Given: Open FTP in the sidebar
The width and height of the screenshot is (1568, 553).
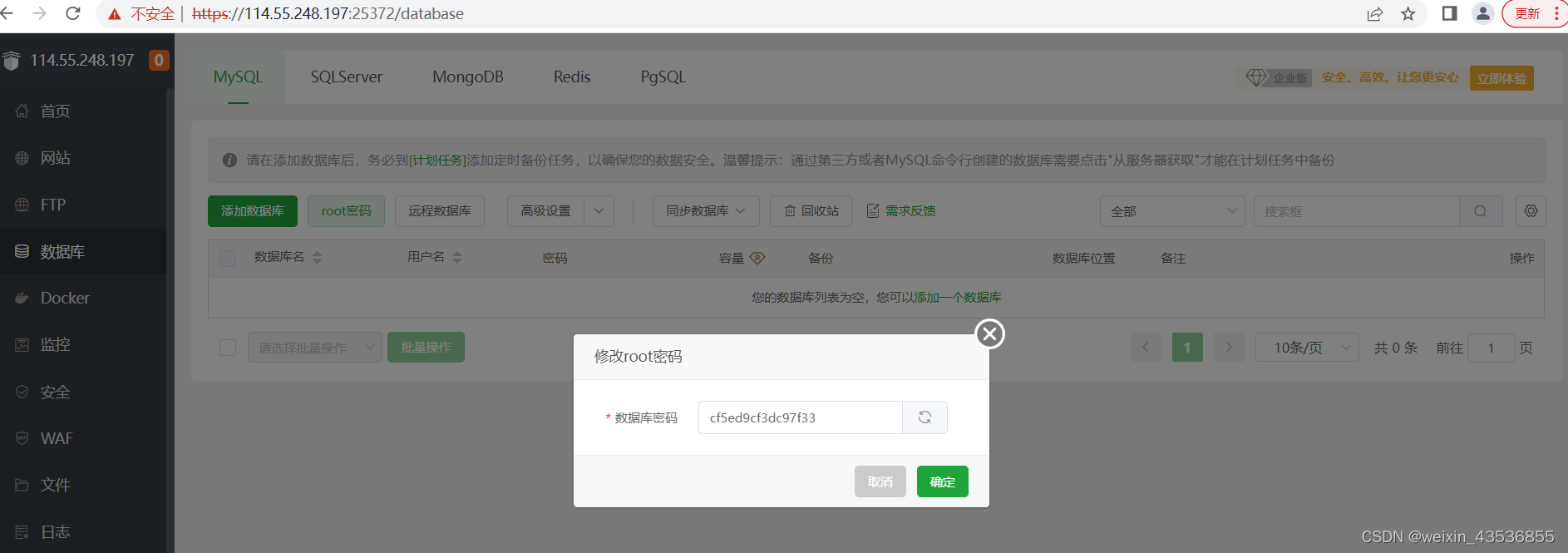Looking at the screenshot, I should pyautogui.click(x=83, y=205).
